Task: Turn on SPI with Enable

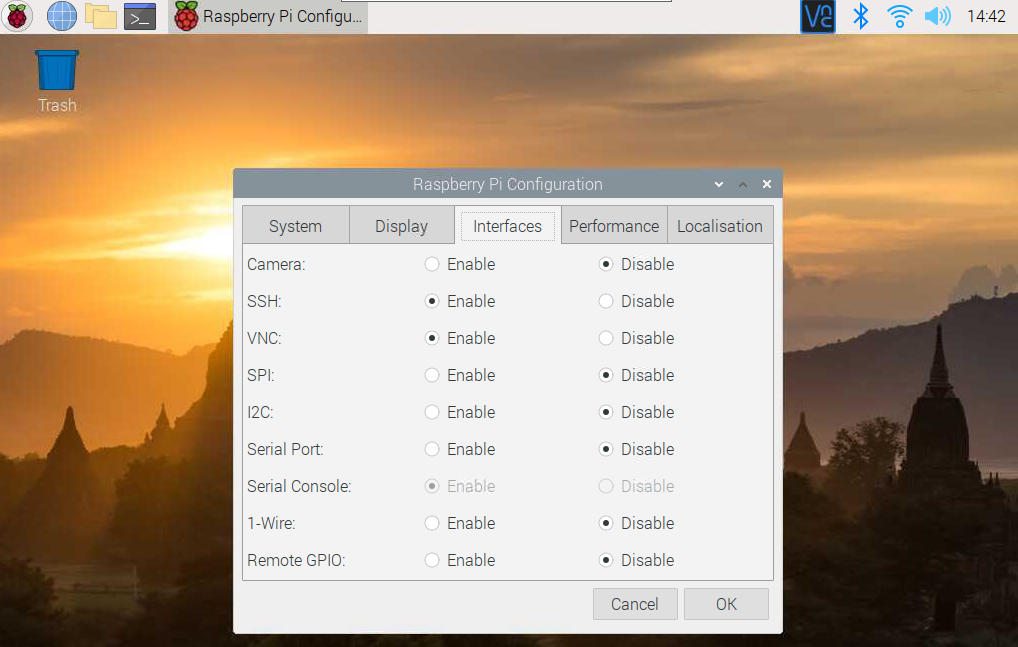Action: (x=432, y=376)
